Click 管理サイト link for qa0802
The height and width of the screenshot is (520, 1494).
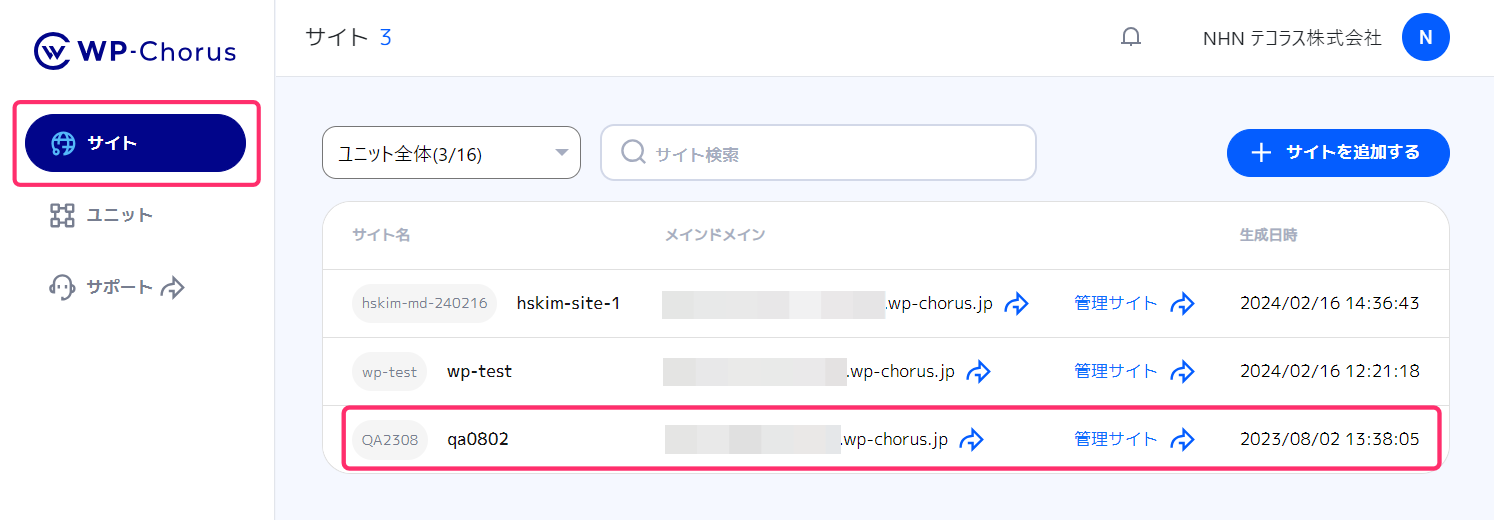coord(1116,439)
